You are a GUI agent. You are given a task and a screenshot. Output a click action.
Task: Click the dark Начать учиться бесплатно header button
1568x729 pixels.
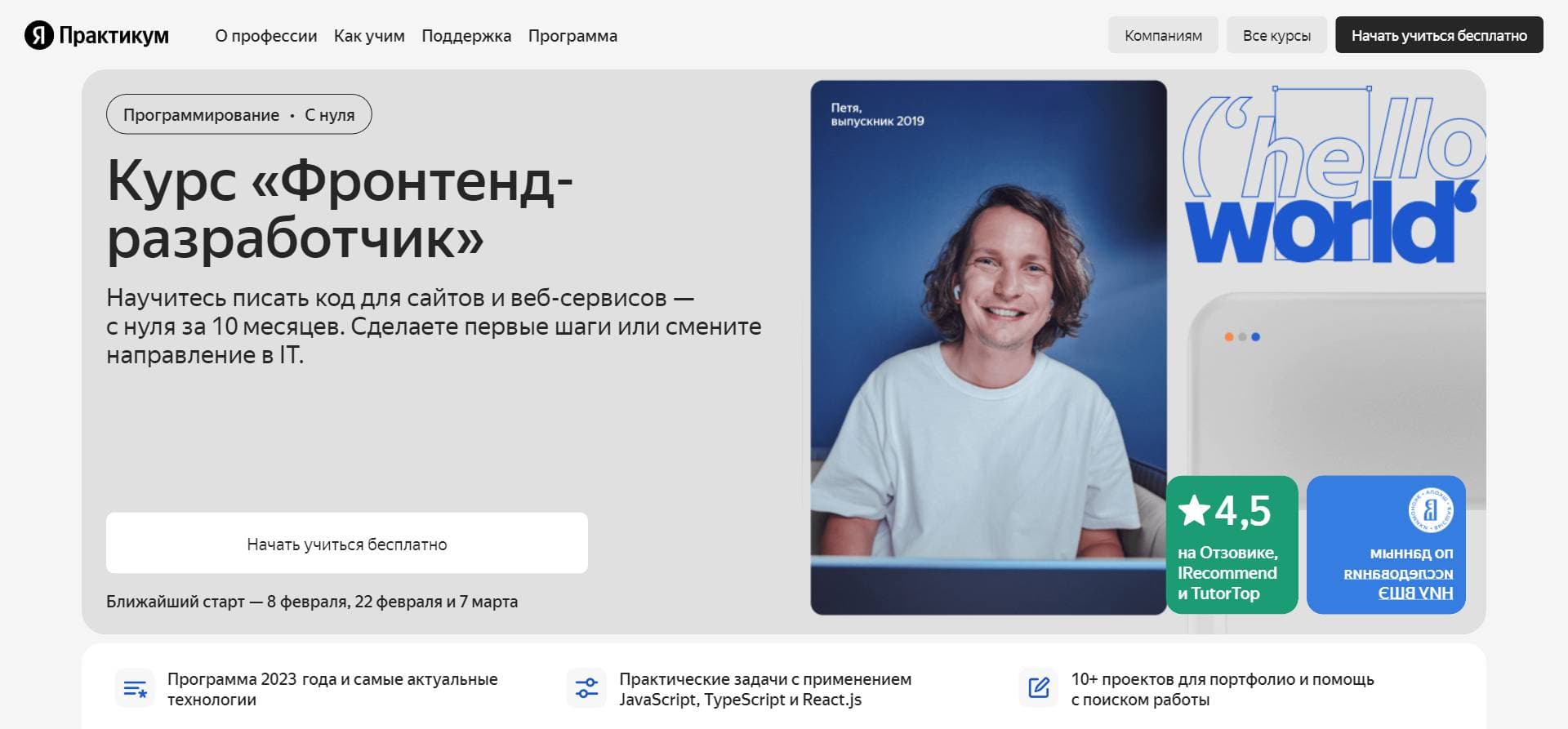1439,35
